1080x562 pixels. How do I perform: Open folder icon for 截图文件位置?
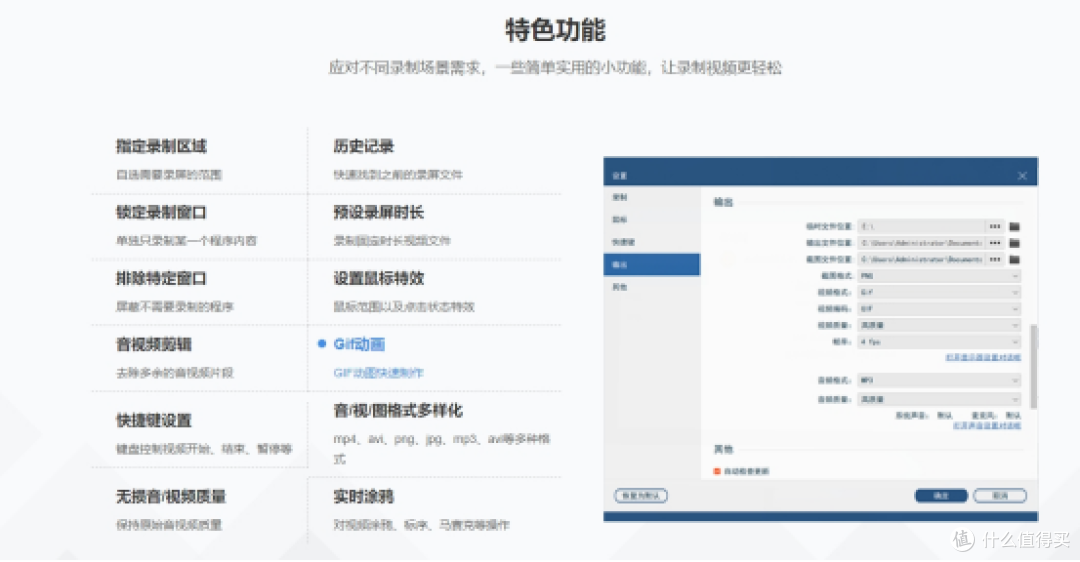pyautogui.click(x=1015, y=260)
